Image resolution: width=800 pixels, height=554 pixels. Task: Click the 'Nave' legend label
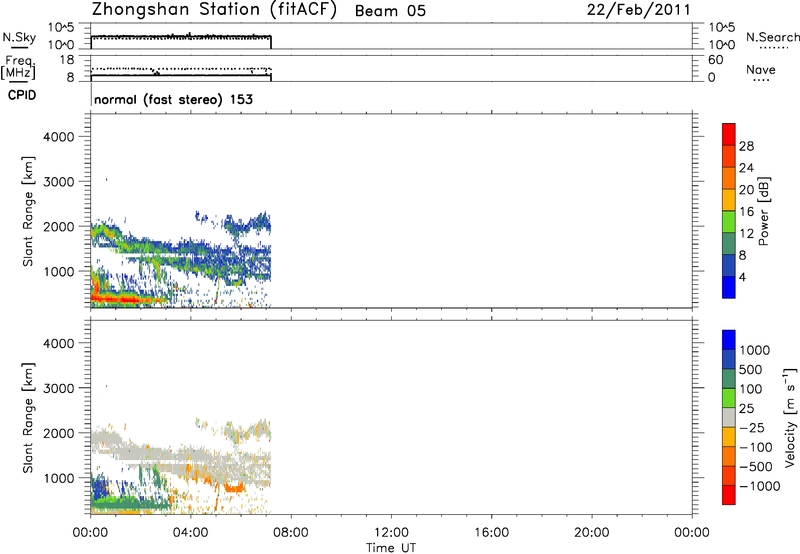[761, 69]
